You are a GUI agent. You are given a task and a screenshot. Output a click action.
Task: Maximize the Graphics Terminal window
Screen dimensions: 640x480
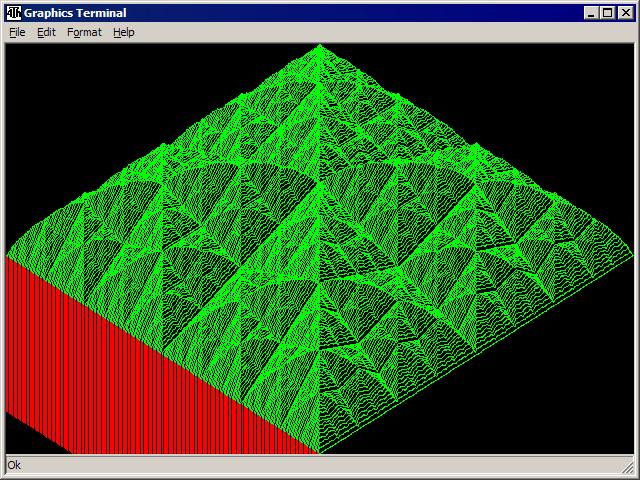[x=607, y=13]
